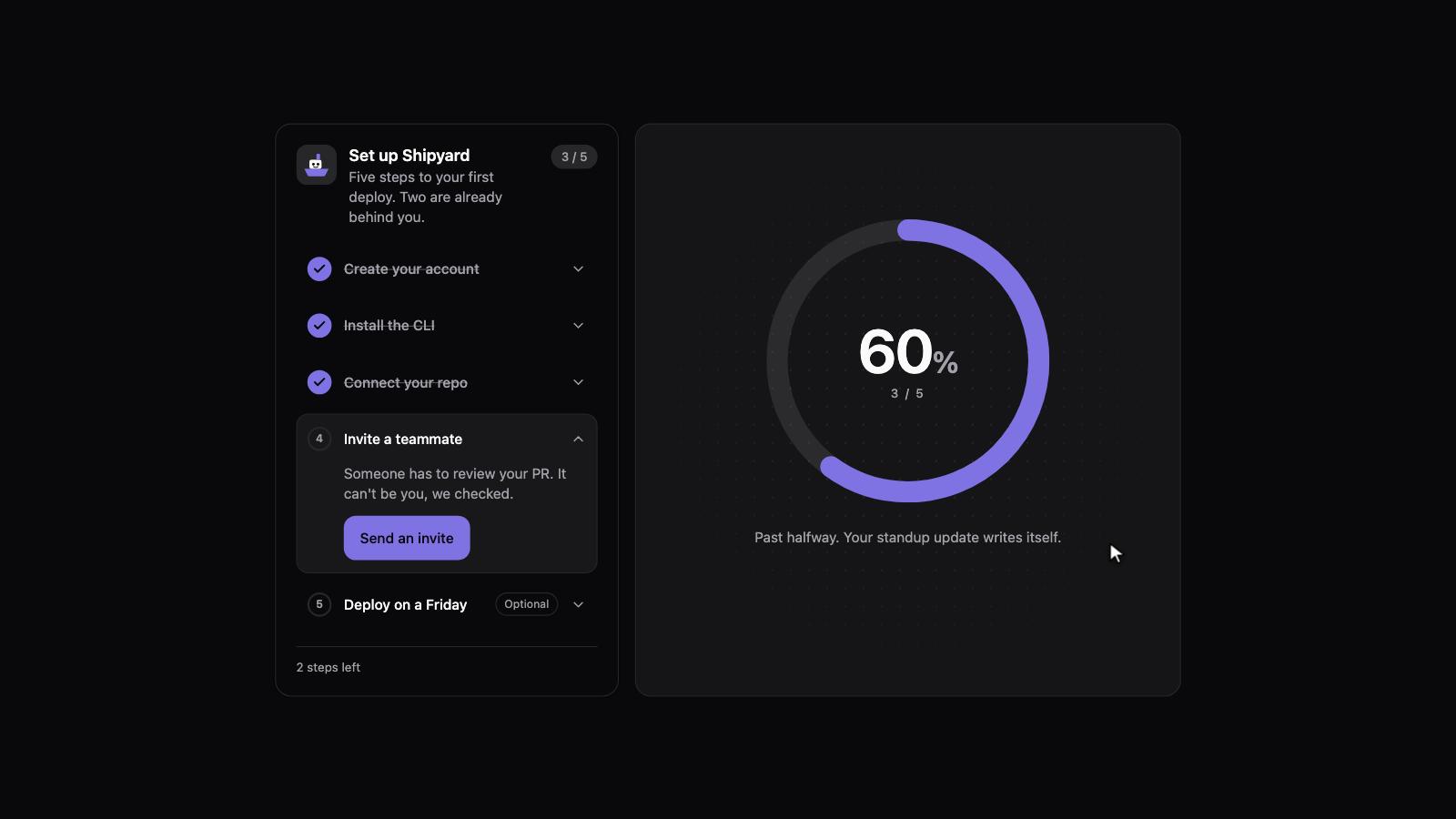The width and height of the screenshot is (1456, 819).
Task: Click step number 4 circle
Action: [319, 439]
